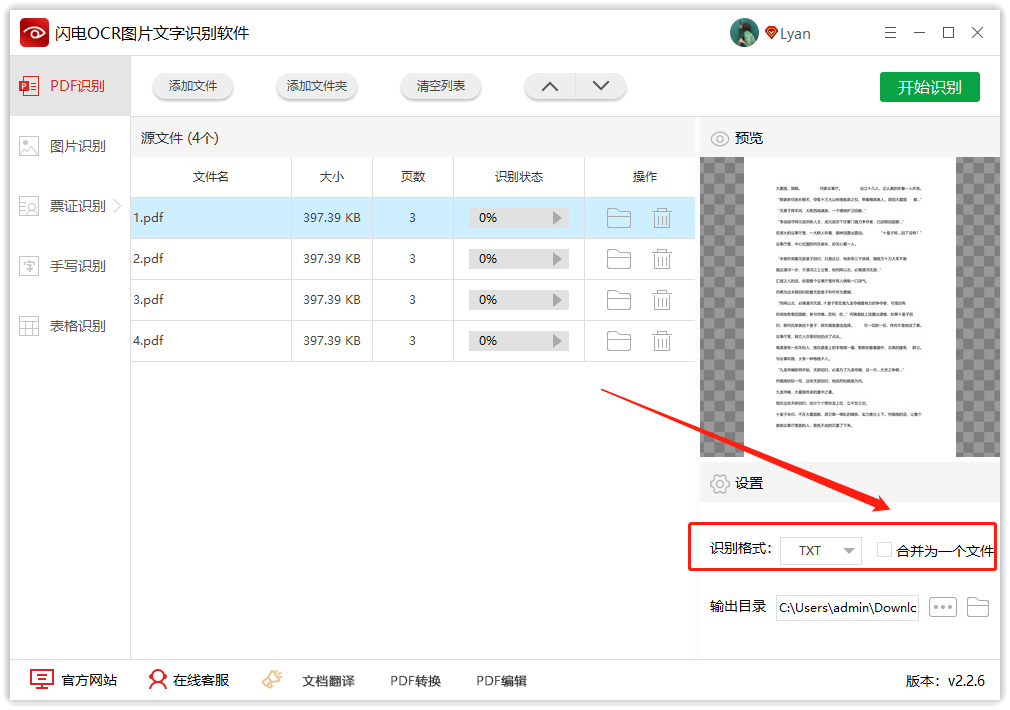Delete 4.pdf with its trash icon
1010x710 pixels.
coord(662,341)
